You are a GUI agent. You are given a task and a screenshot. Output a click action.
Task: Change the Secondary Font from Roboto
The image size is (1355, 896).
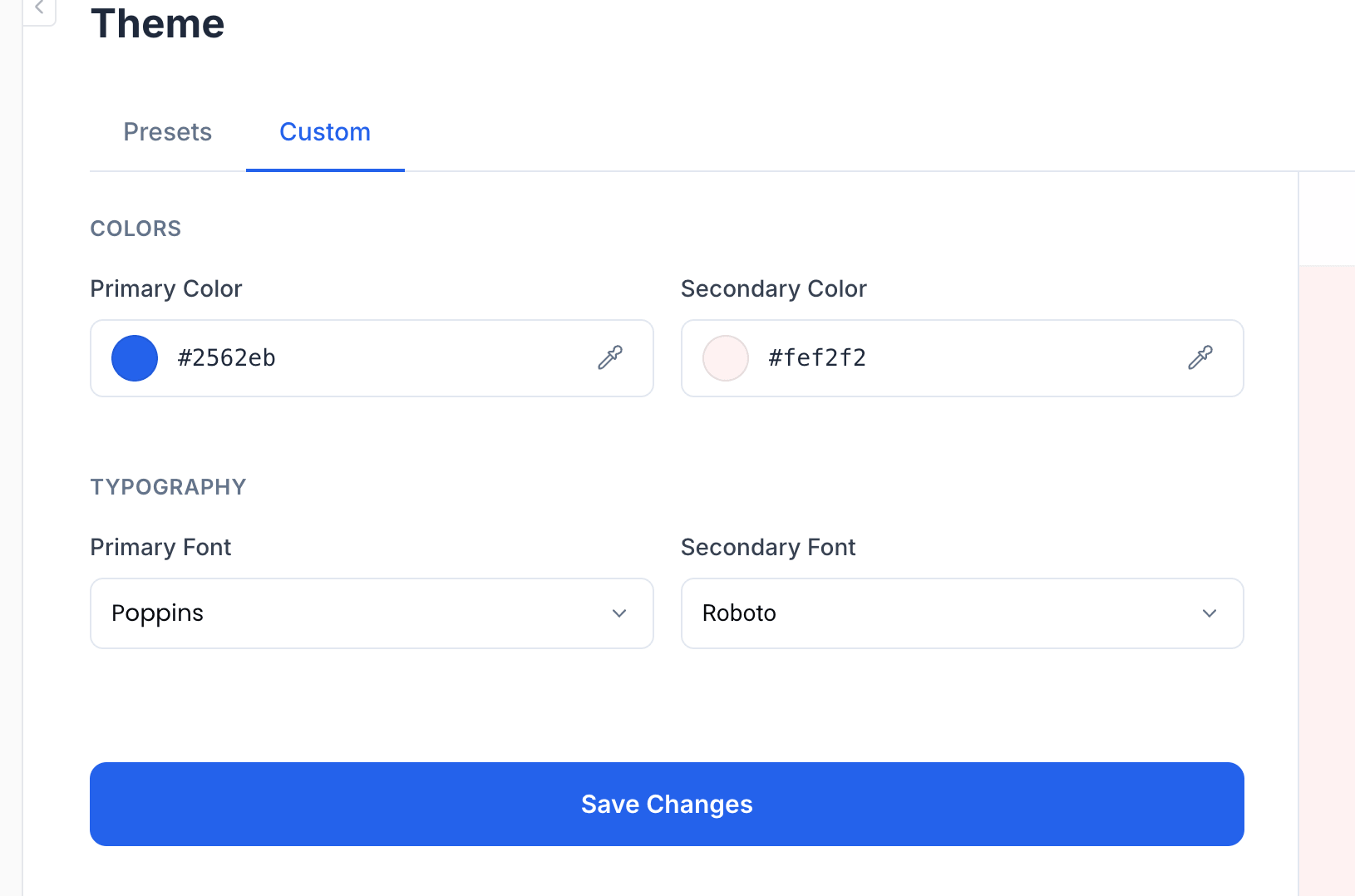962,613
